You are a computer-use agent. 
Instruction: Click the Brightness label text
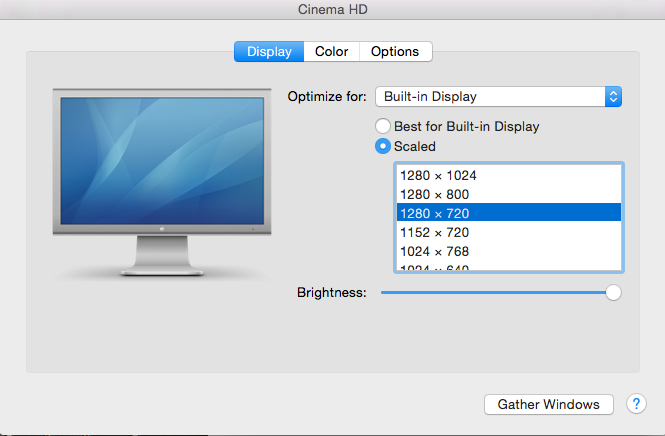tap(332, 293)
